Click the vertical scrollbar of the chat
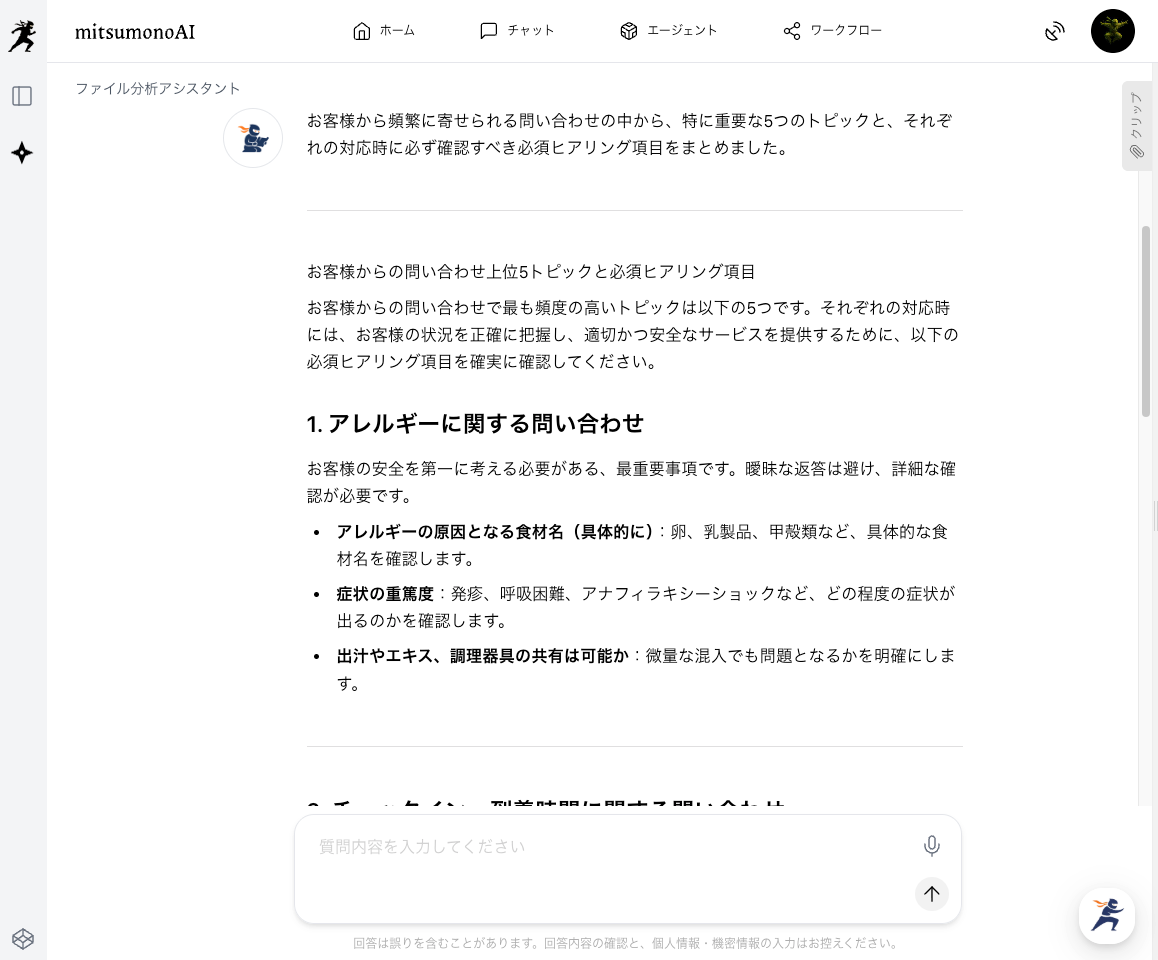 (x=1146, y=320)
